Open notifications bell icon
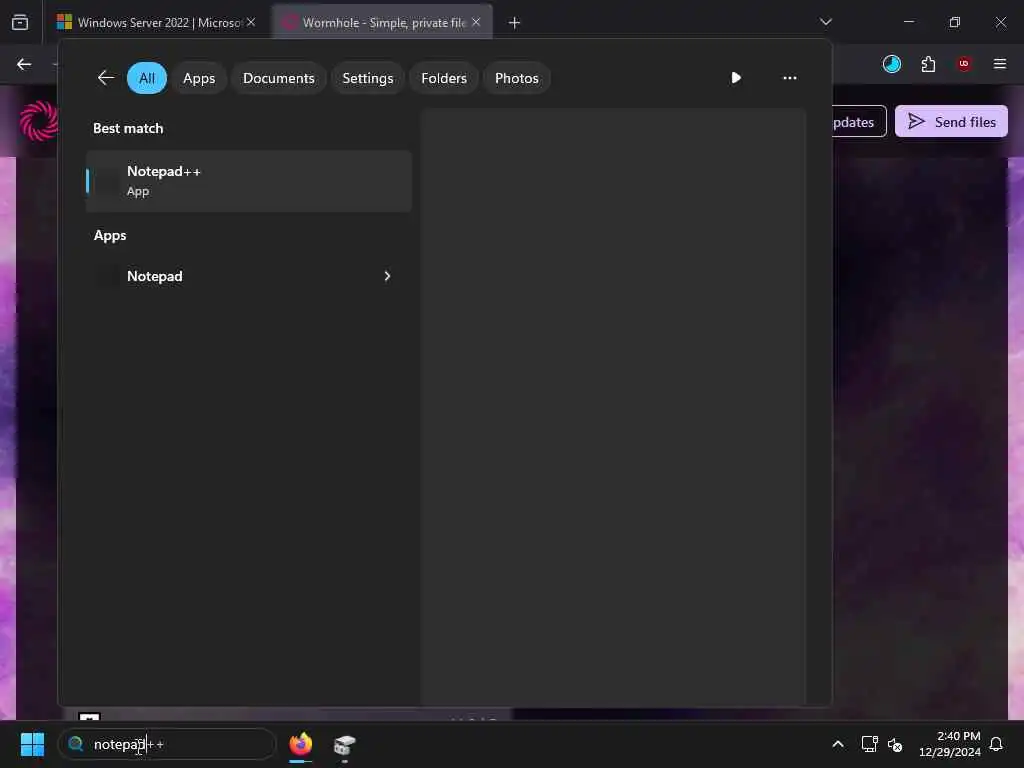1024x768 pixels. click(997, 744)
